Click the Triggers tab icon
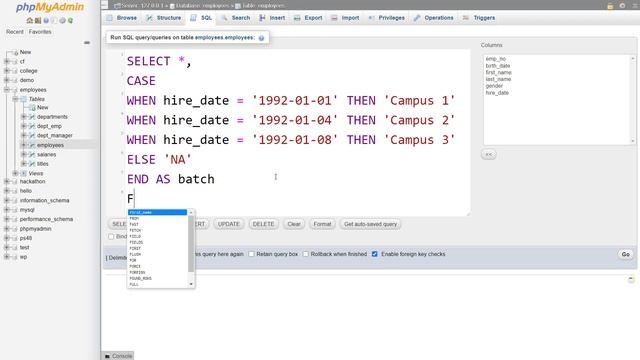640x360 pixels. (466, 18)
